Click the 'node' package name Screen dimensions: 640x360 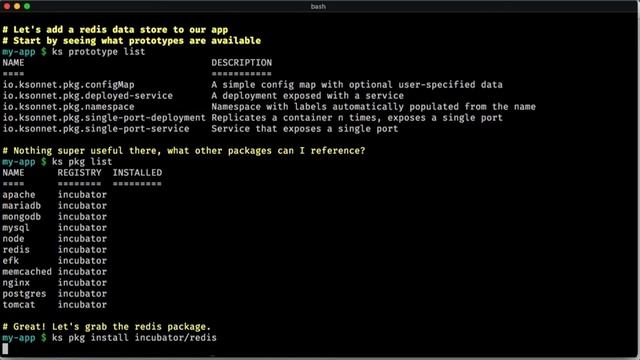click(13, 239)
